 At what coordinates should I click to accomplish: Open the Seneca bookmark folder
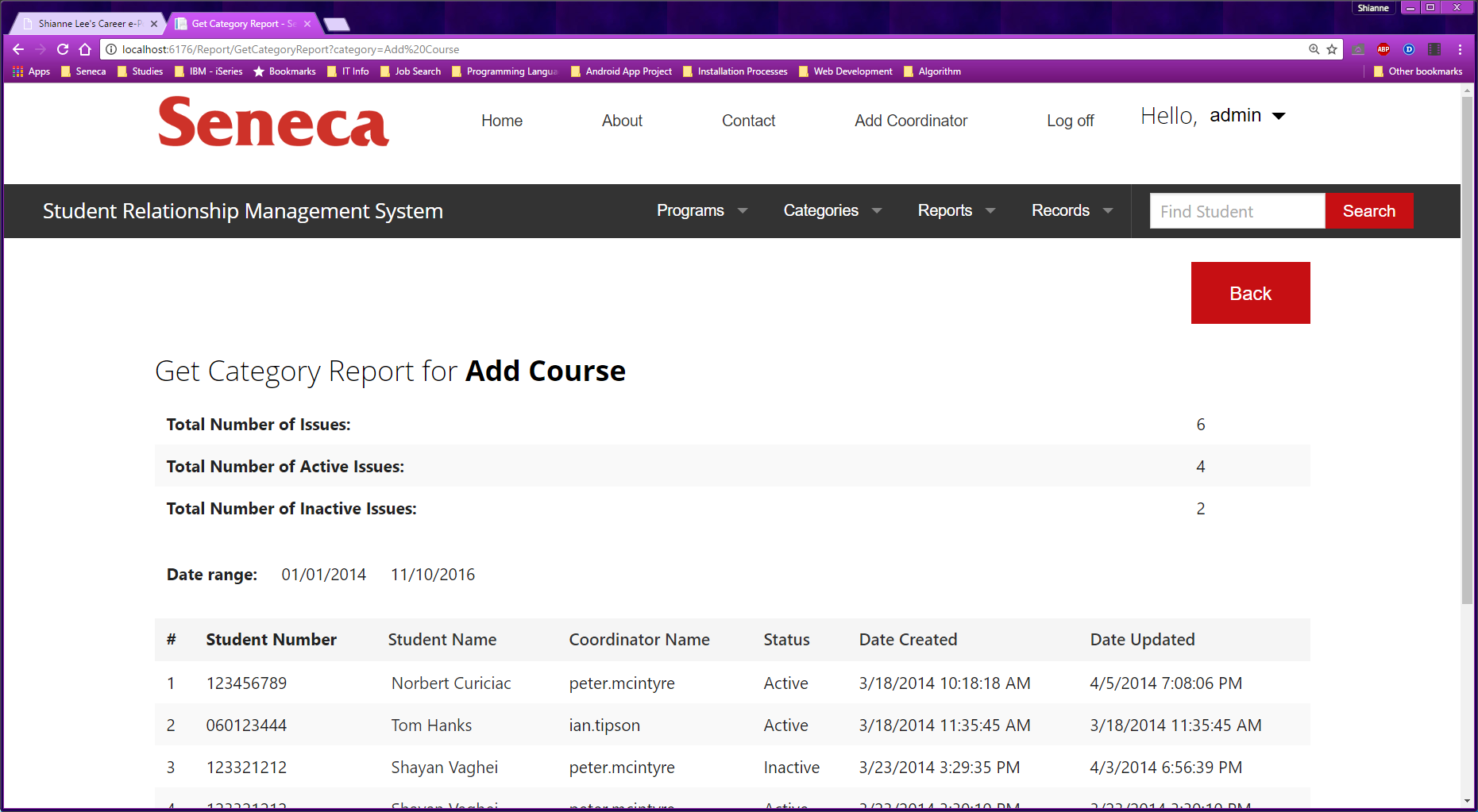[83, 71]
